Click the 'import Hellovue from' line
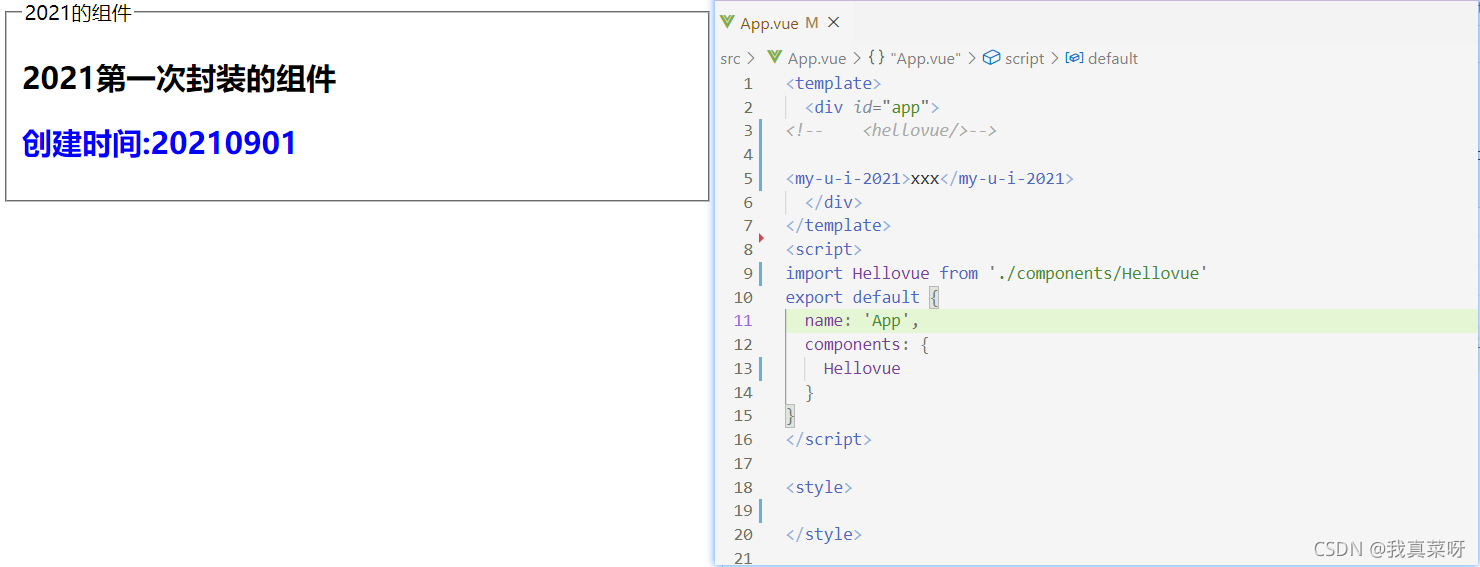1480x567 pixels. click(997, 273)
